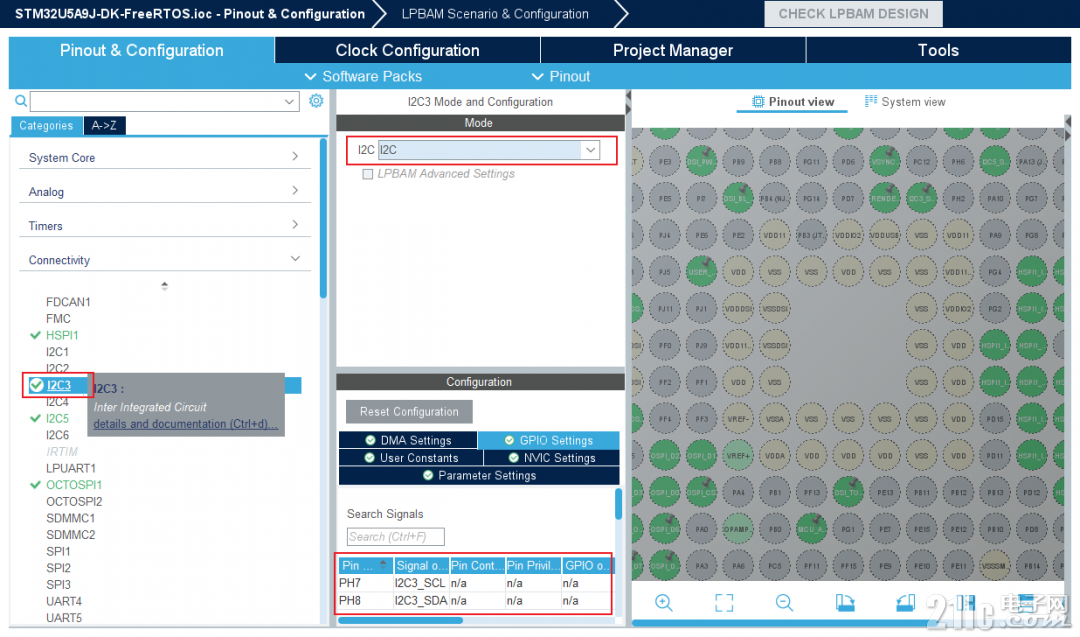Viewport: 1080px width, 637px height.
Task: Collapse the Connectivity category
Action: point(165,260)
